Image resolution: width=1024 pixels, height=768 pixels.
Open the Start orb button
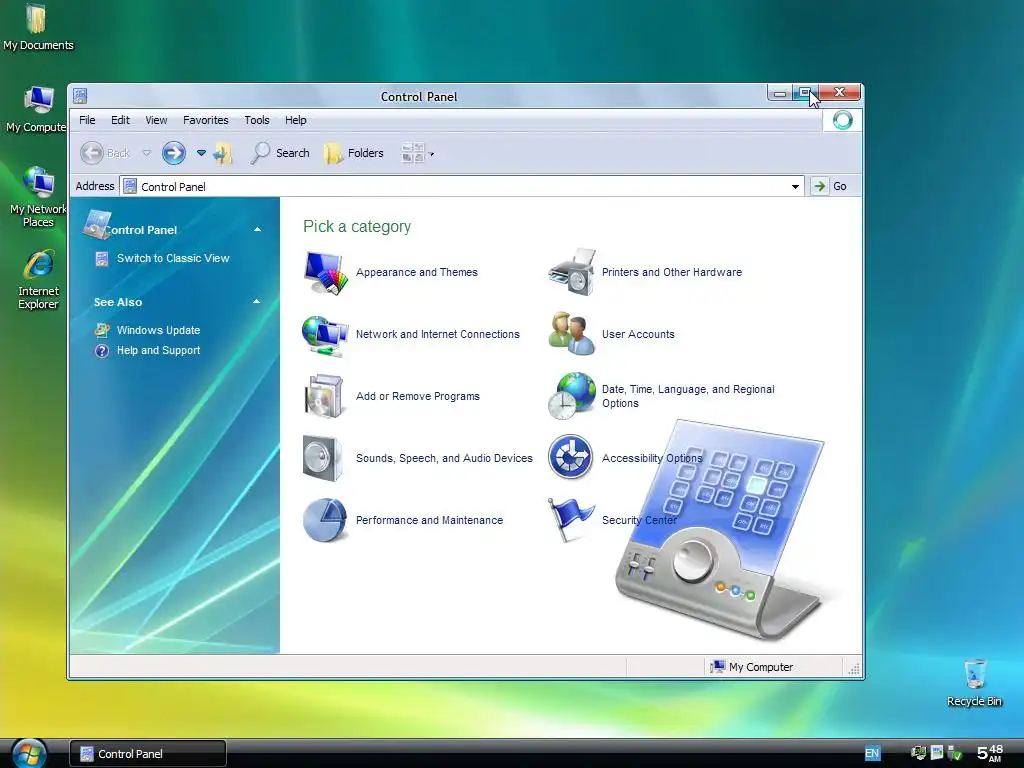29,754
